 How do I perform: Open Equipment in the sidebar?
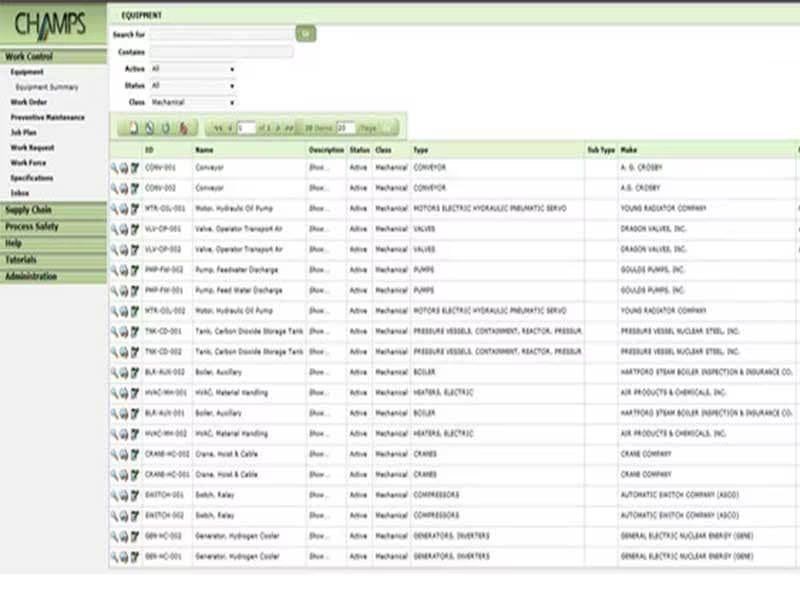(27, 72)
